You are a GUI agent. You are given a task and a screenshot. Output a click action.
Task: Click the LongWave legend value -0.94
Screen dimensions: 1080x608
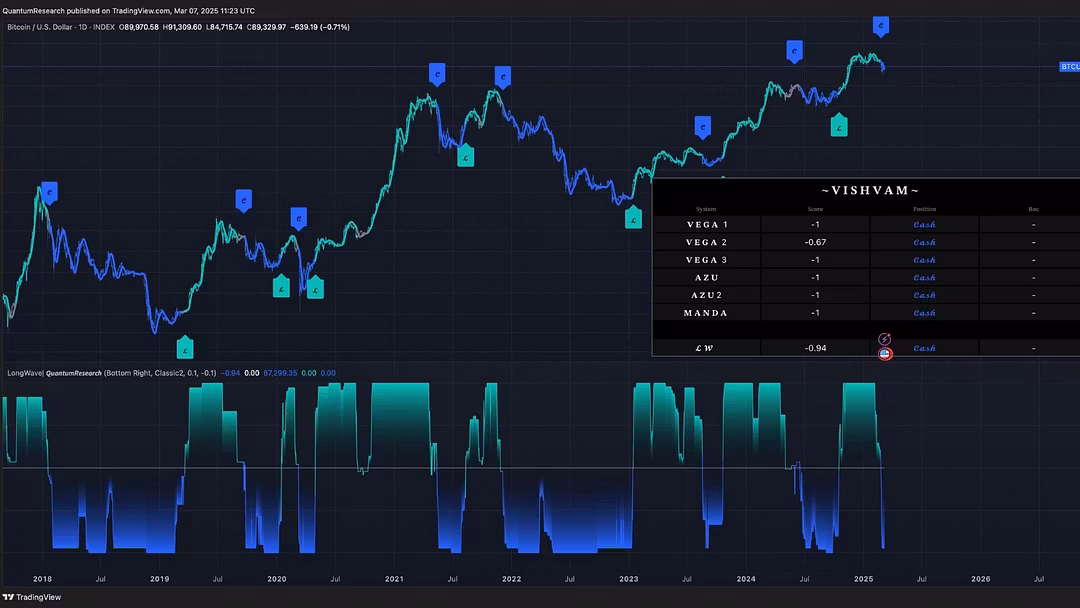[230, 373]
